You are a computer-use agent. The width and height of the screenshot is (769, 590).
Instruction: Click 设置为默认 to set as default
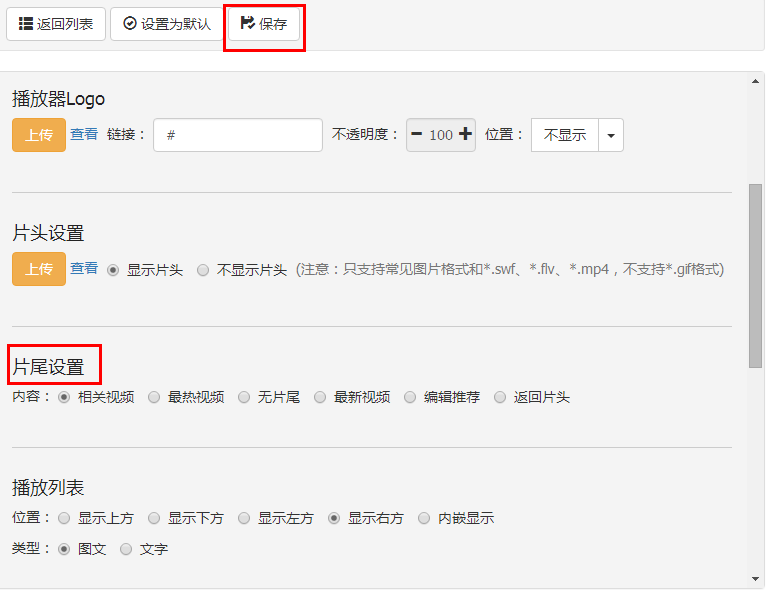pos(166,24)
